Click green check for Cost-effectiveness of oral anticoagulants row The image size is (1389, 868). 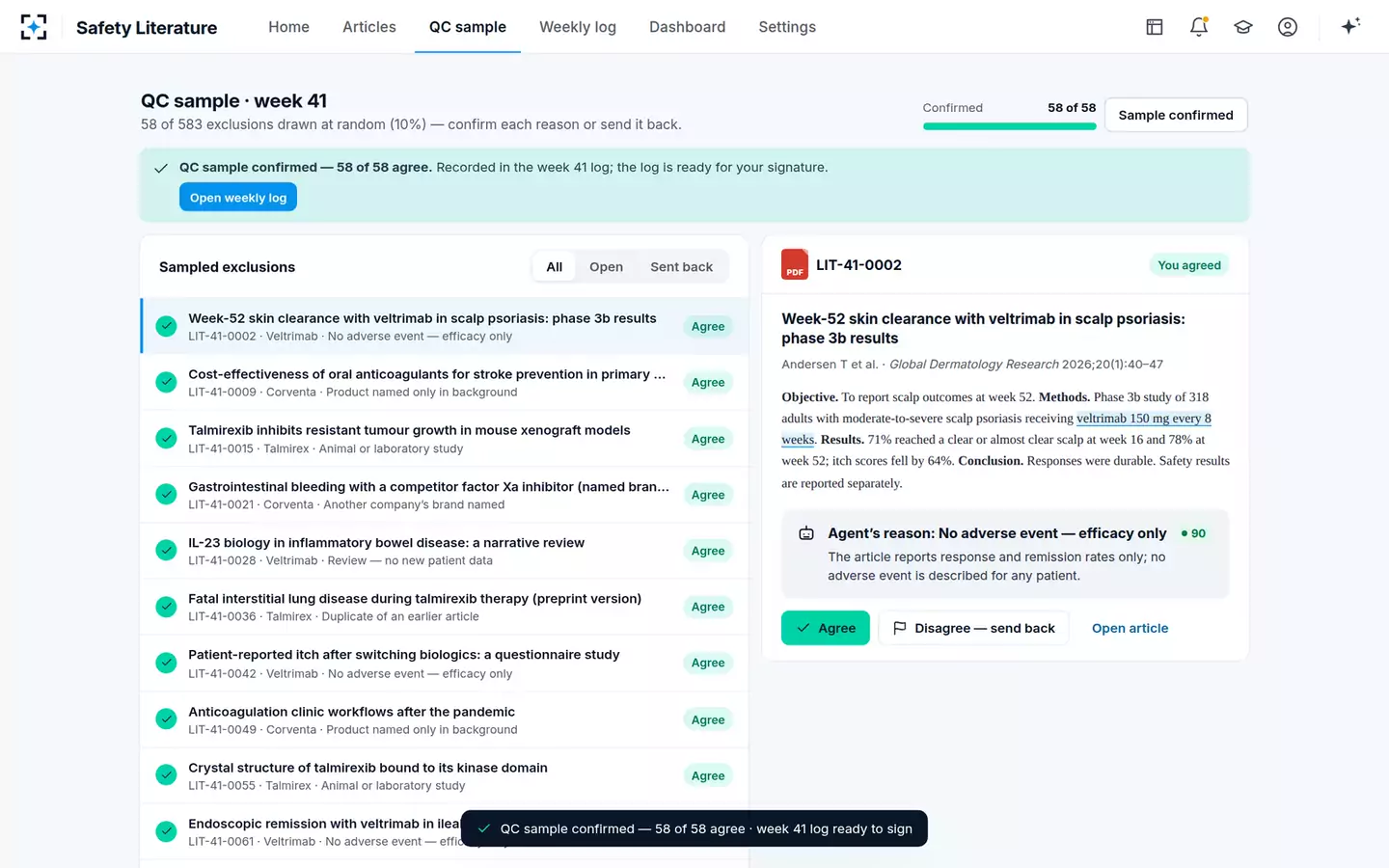[x=167, y=382]
